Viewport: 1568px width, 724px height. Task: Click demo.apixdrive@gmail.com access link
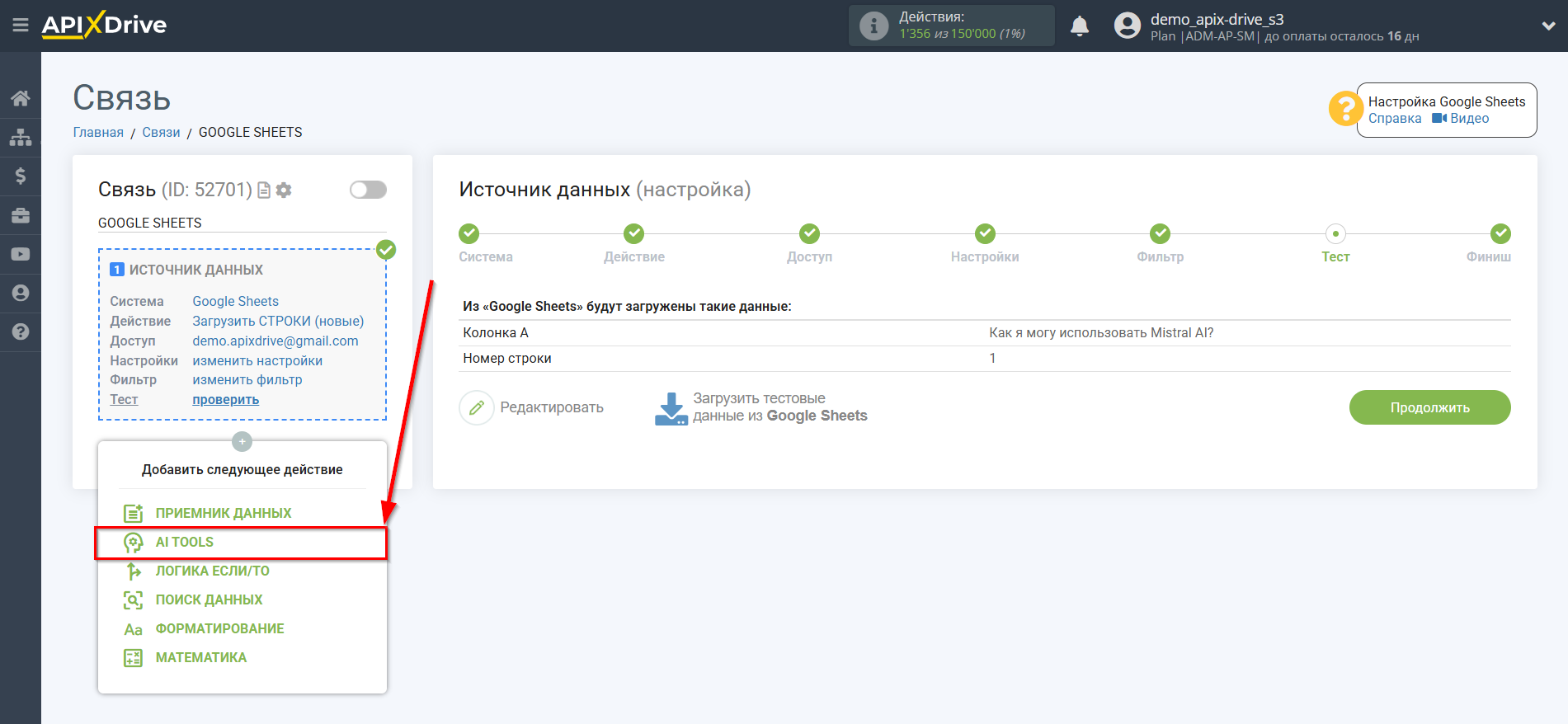275,341
